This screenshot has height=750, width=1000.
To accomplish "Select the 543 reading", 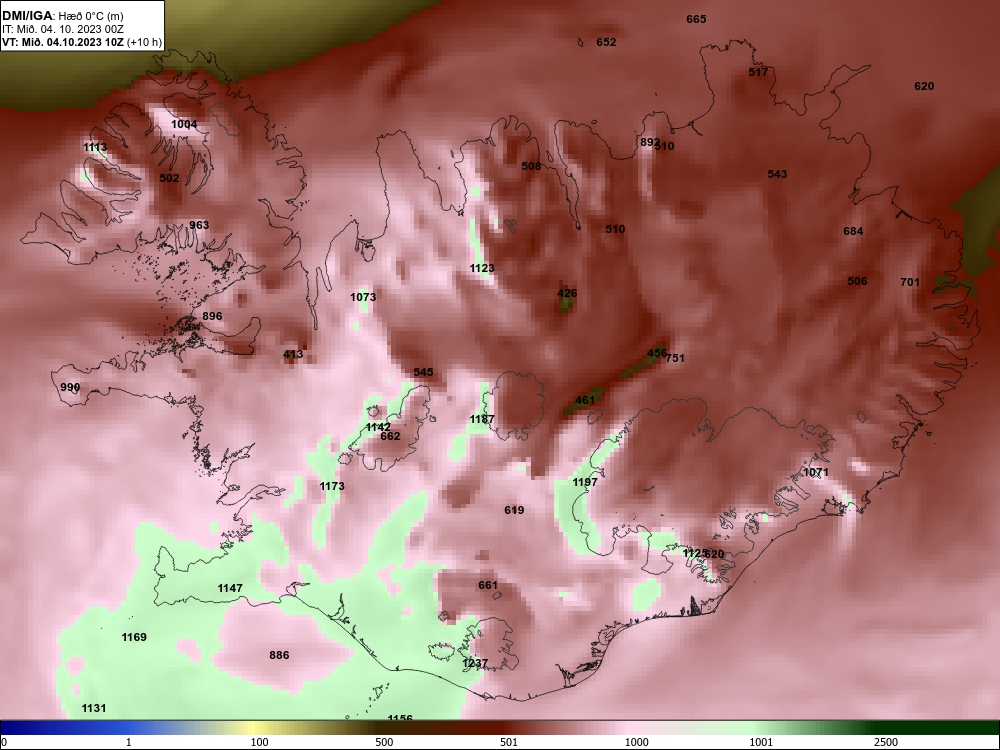I will point(777,174).
